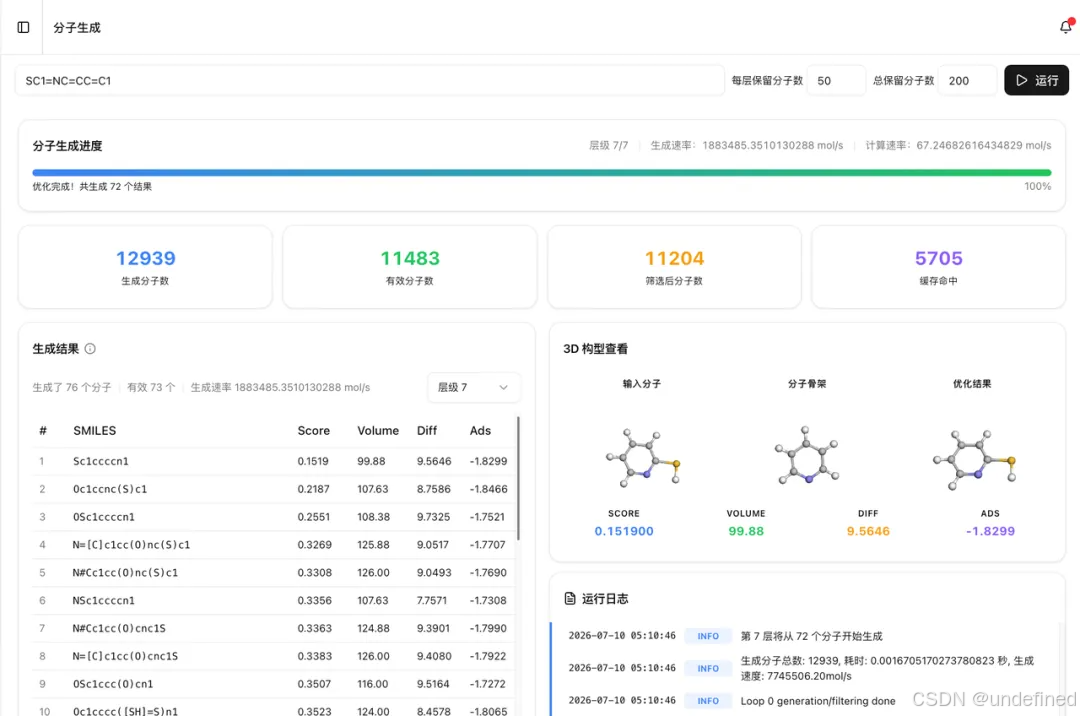Click the Loop 0 generation/filtering done log
Screen dimensions: 1080x716
tap(818, 701)
